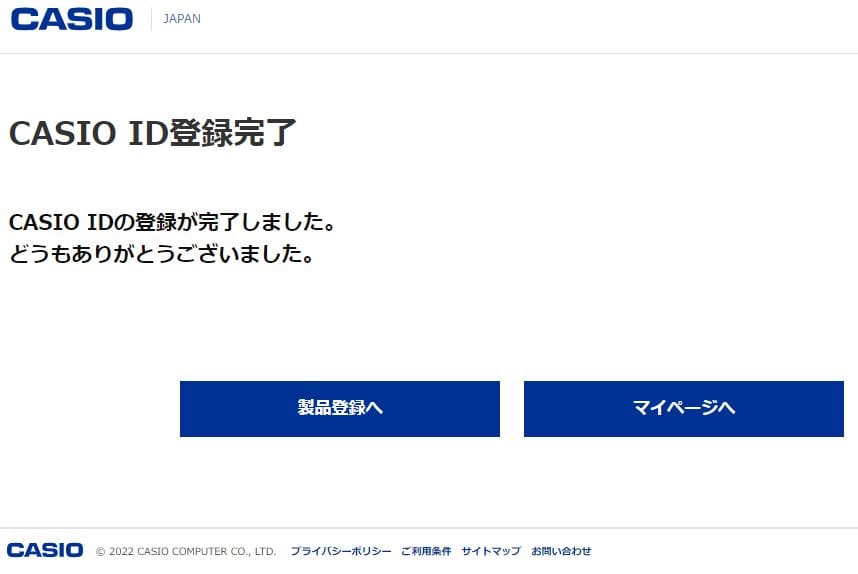
Task: Open the お問い合わせ contact link
Action: [x=561, y=551]
